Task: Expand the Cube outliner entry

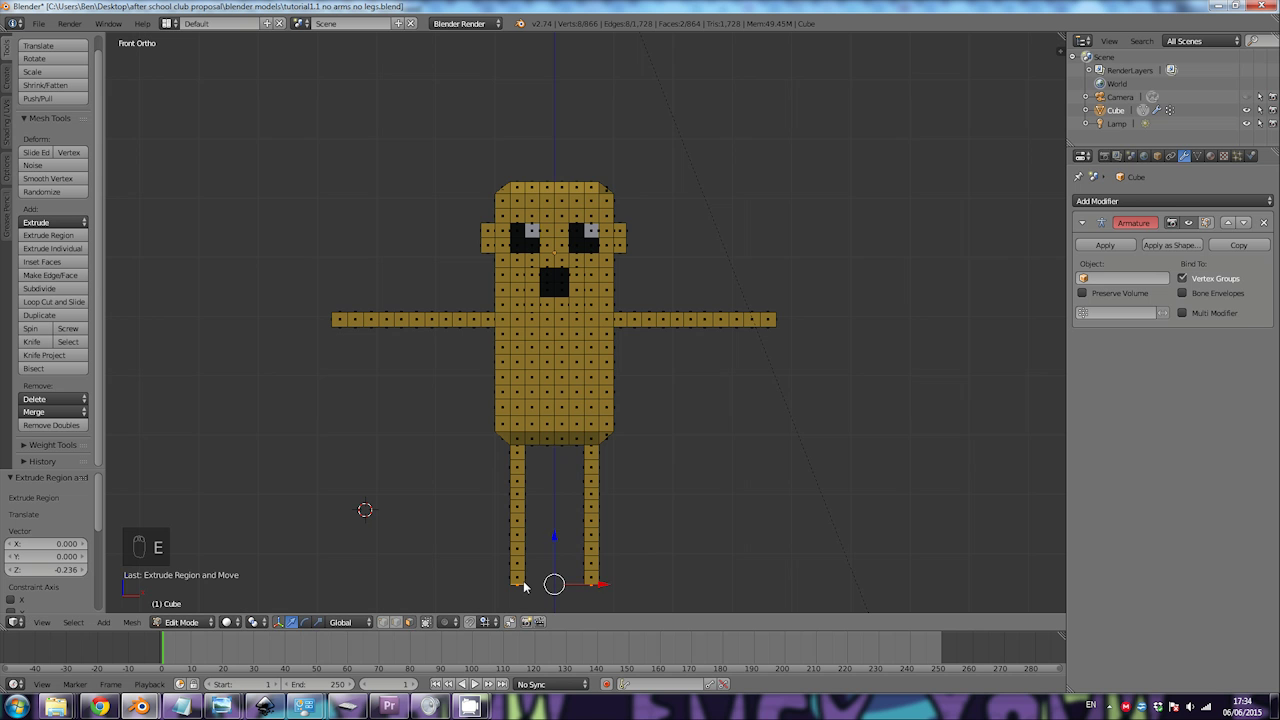Action: pyautogui.click(x=1086, y=110)
